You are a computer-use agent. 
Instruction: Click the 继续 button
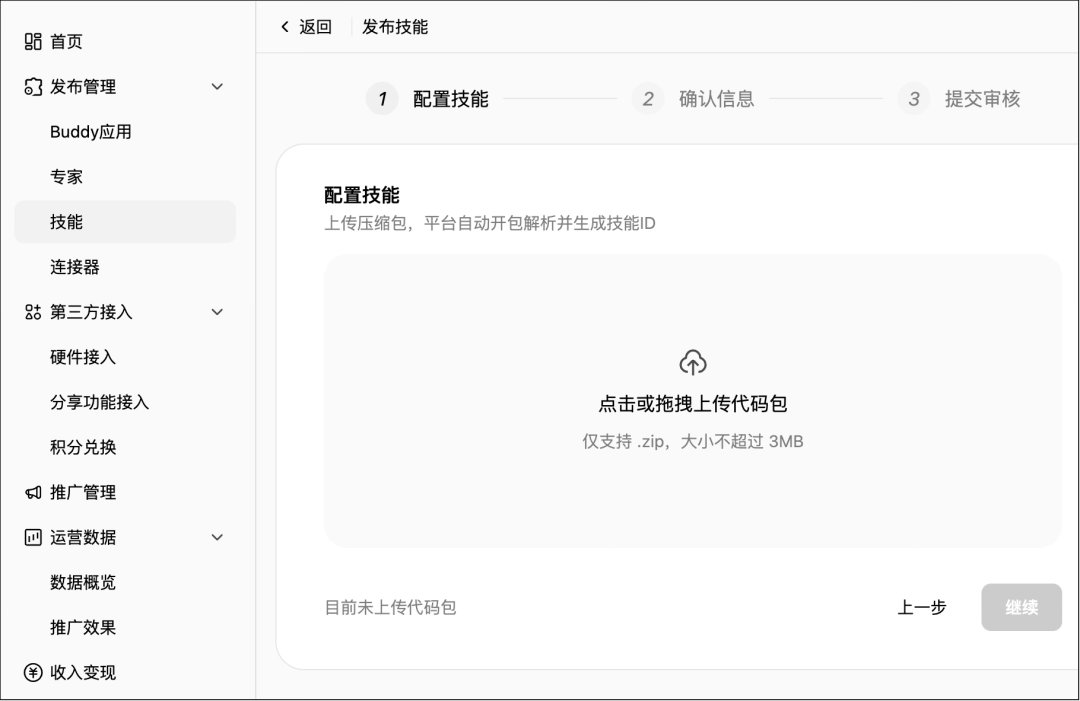tap(1021, 607)
